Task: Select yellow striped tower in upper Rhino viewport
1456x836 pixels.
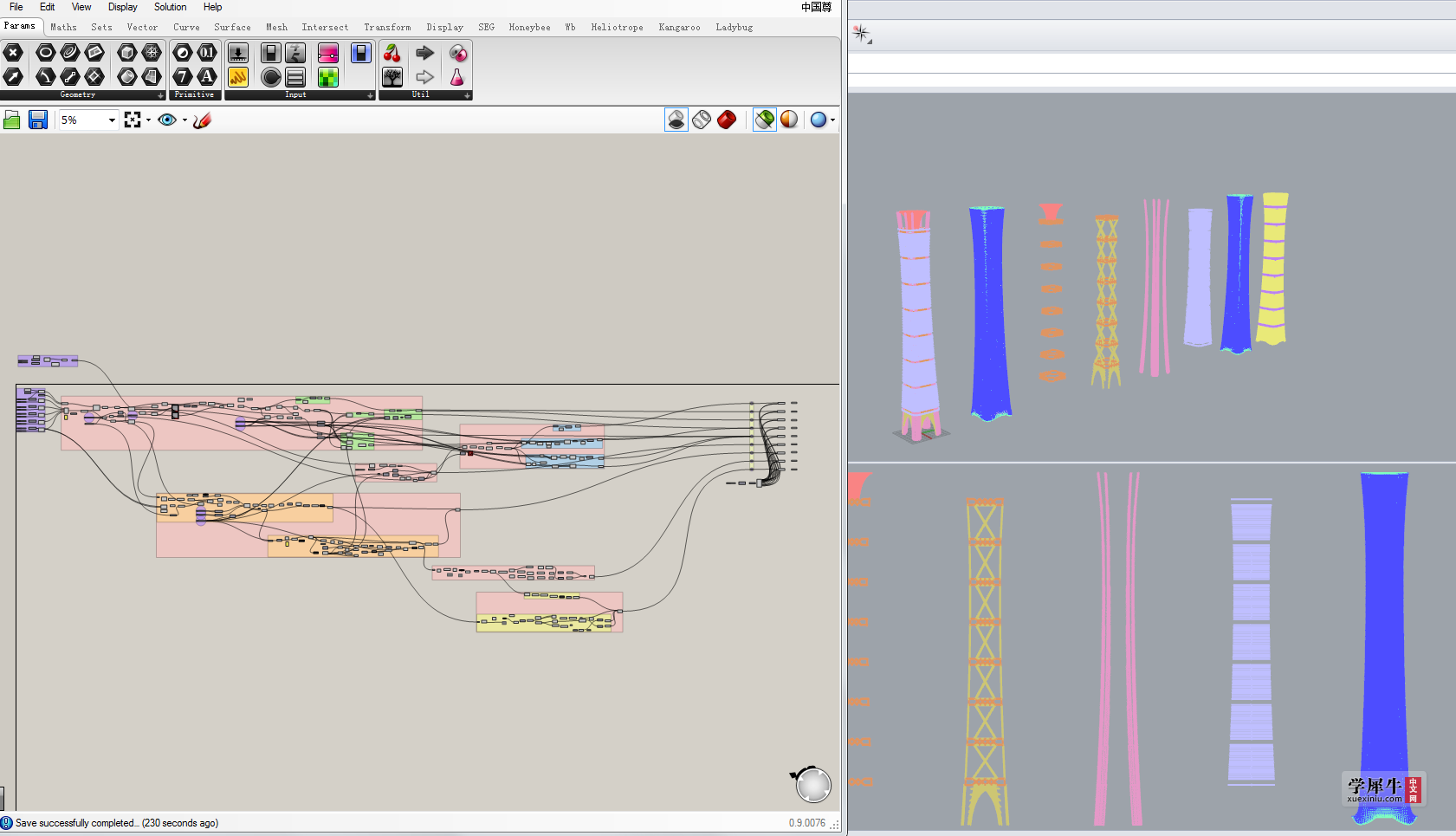Action: tap(1272, 269)
